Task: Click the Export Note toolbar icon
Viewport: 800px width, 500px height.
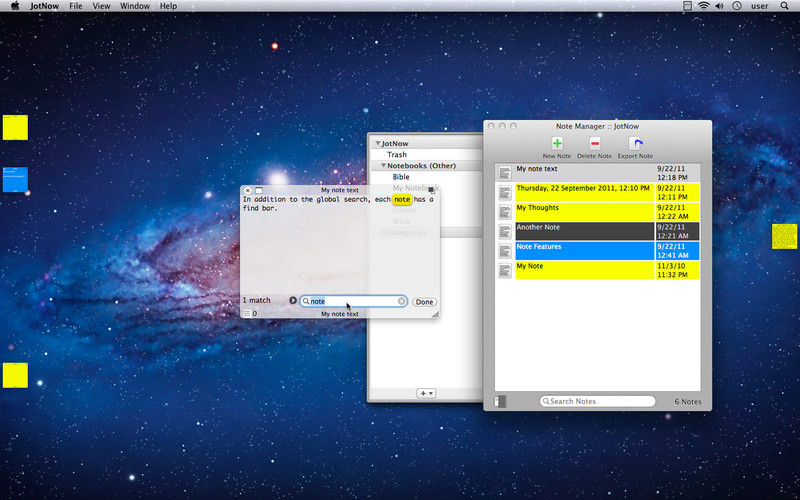Action: (x=634, y=144)
